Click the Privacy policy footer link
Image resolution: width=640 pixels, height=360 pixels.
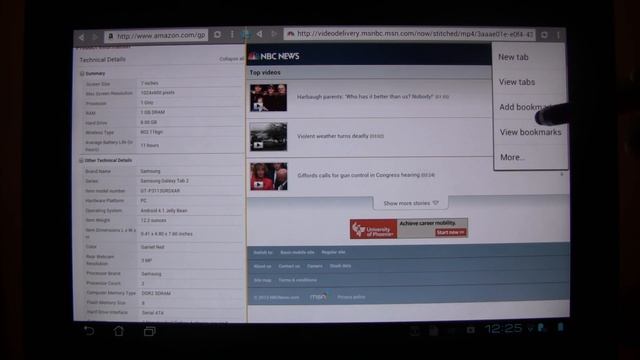pyautogui.click(x=351, y=297)
